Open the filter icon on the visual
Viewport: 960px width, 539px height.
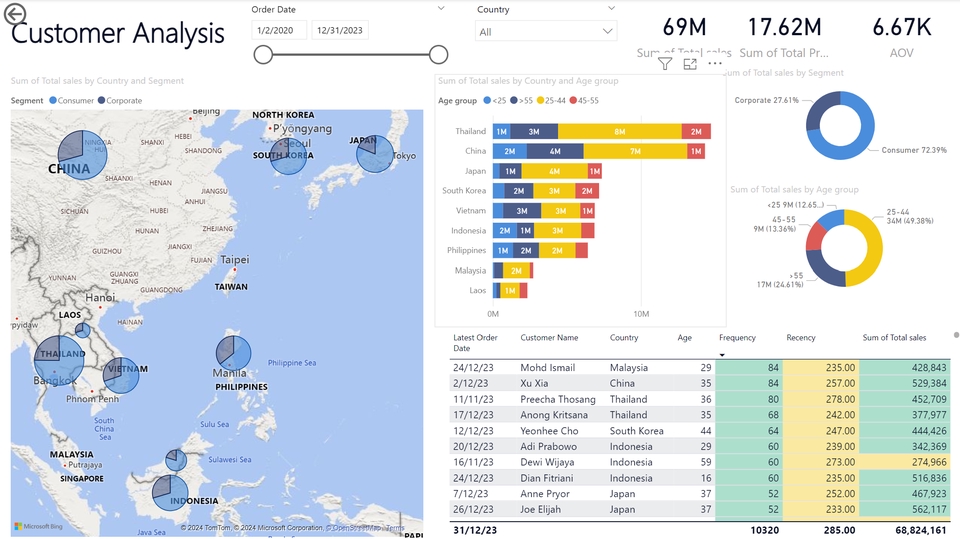click(665, 63)
